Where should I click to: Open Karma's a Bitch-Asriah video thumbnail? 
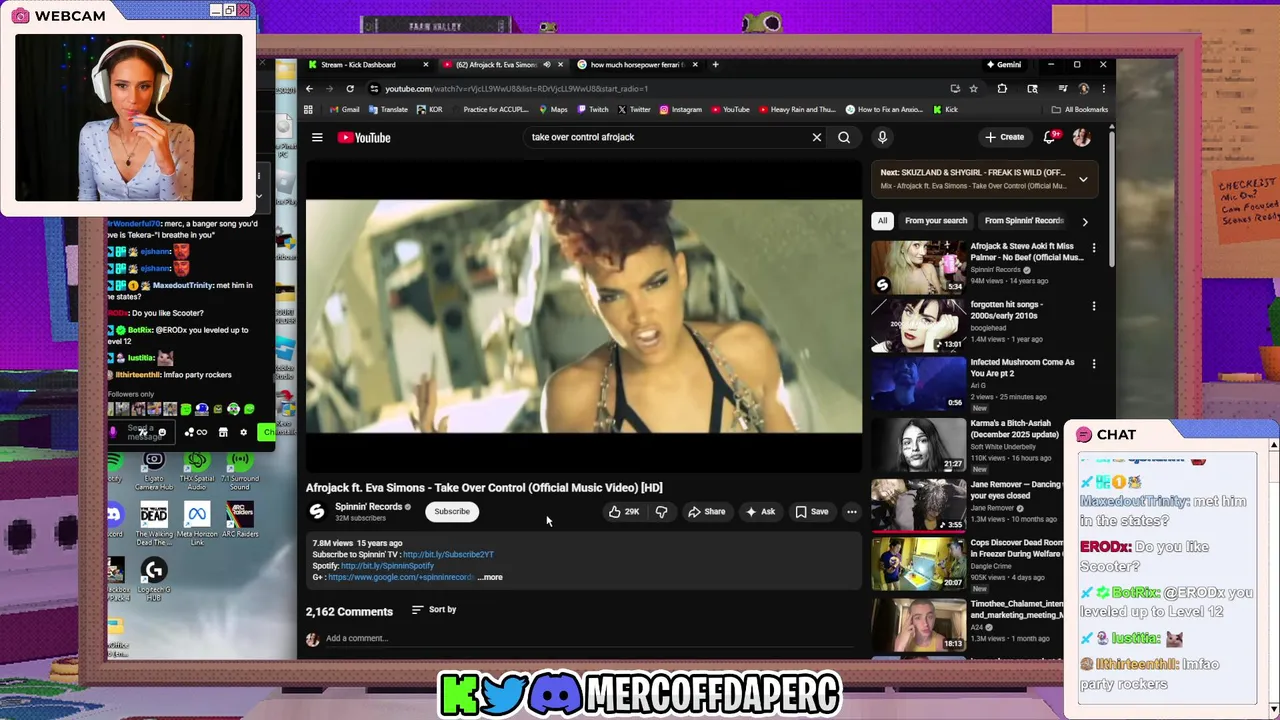918,444
